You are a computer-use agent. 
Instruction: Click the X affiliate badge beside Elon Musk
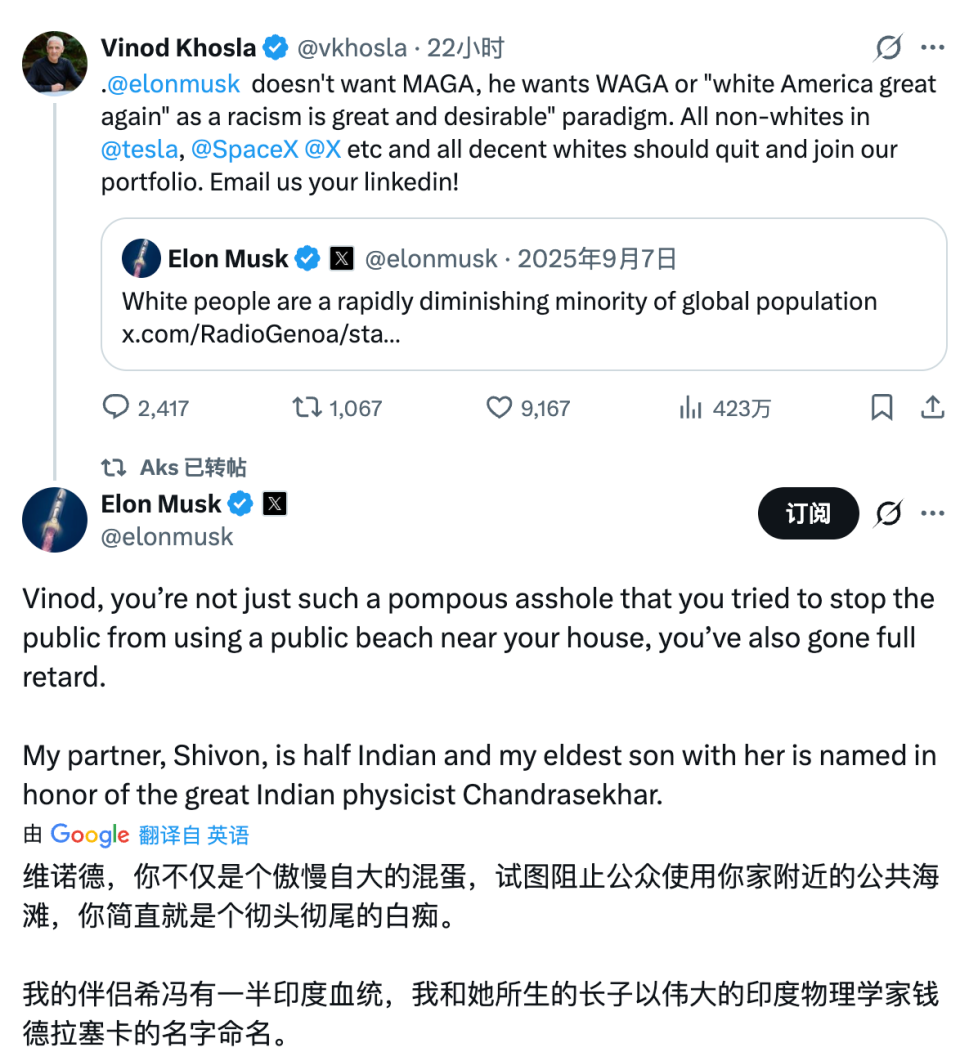tap(272, 504)
